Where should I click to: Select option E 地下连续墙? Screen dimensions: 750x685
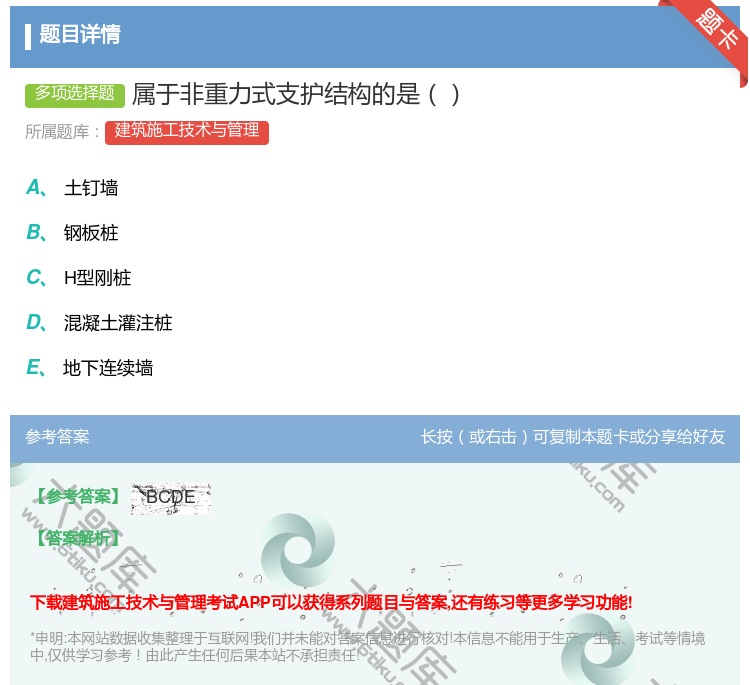click(89, 368)
